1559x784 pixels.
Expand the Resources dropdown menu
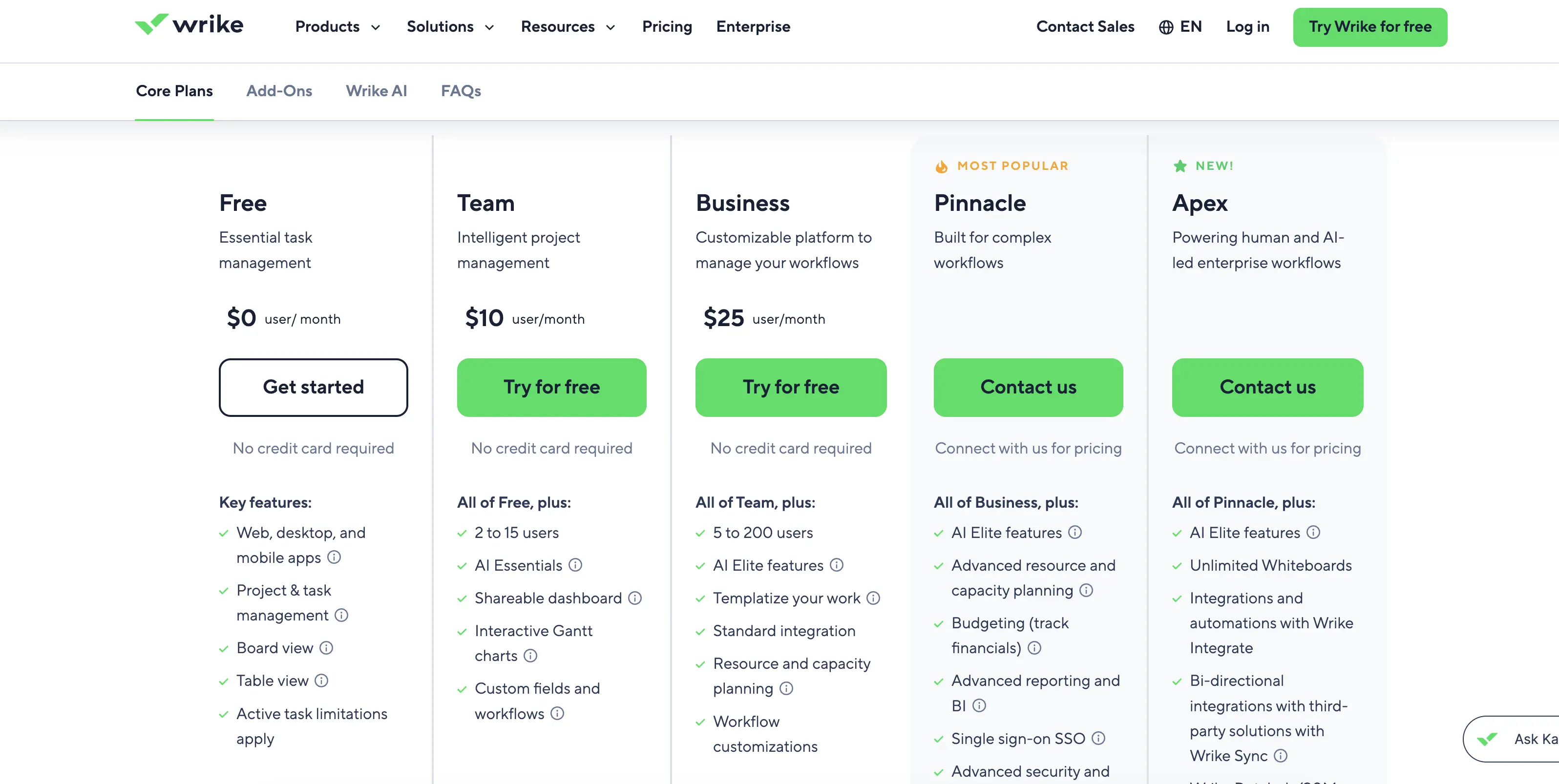[569, 27]
